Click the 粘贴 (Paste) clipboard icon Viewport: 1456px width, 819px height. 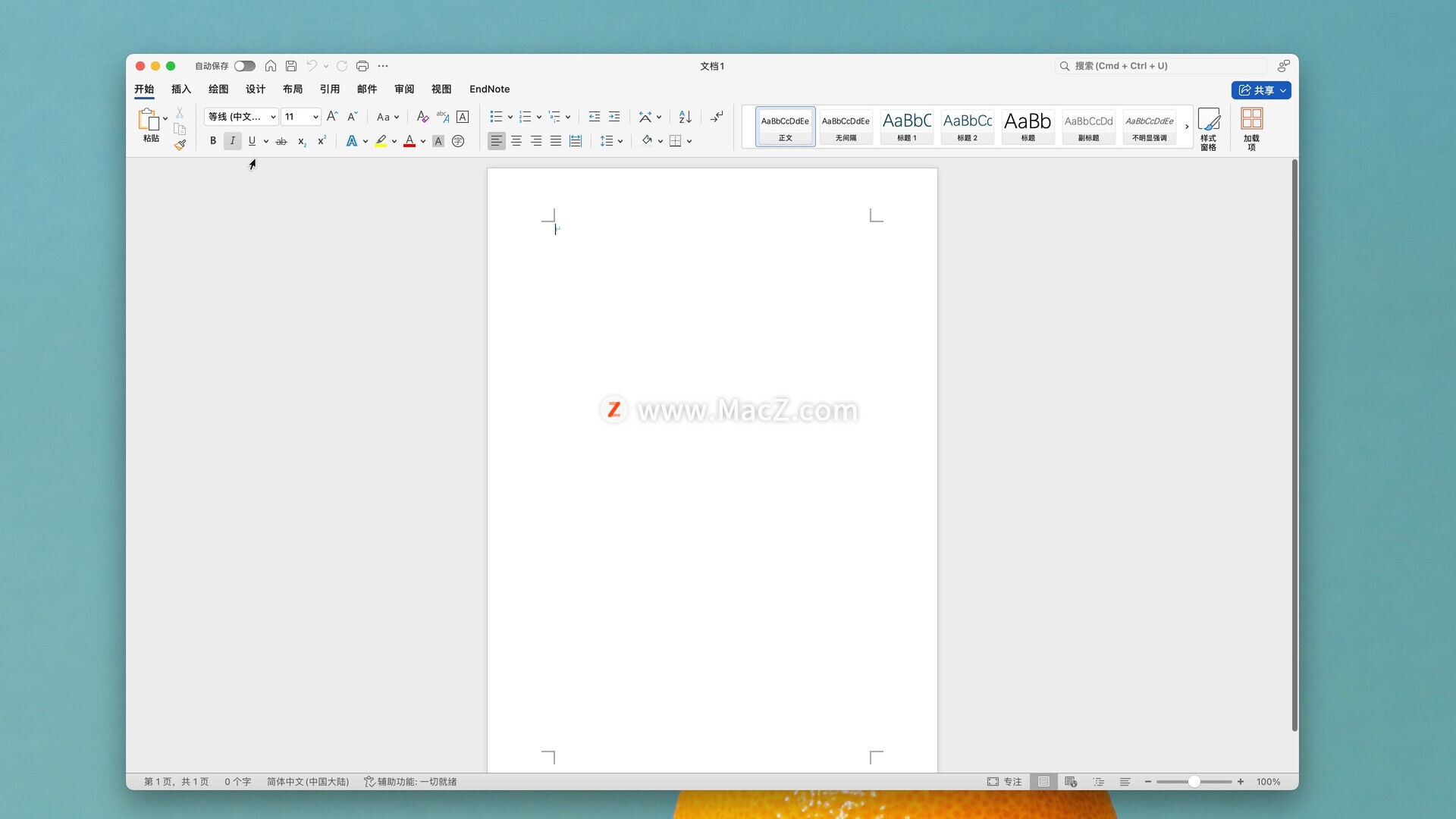pyautogui.click(x=148, y=120)
